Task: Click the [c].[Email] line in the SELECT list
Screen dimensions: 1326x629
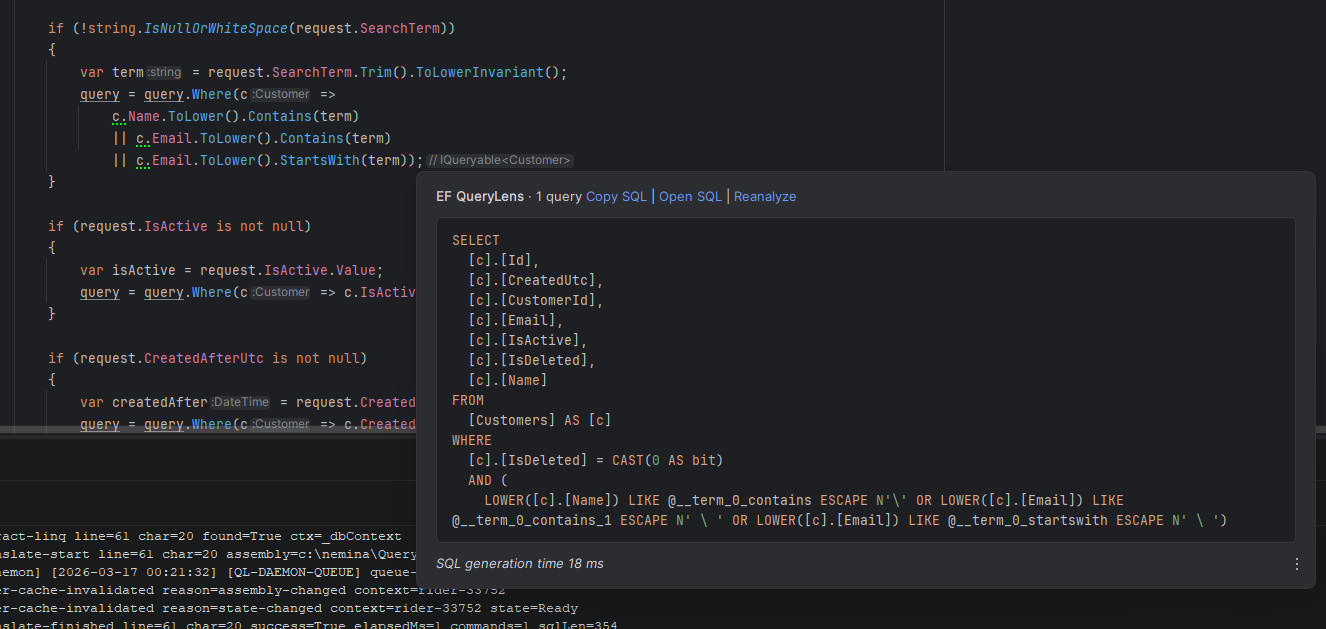Action: pos(516,321)
